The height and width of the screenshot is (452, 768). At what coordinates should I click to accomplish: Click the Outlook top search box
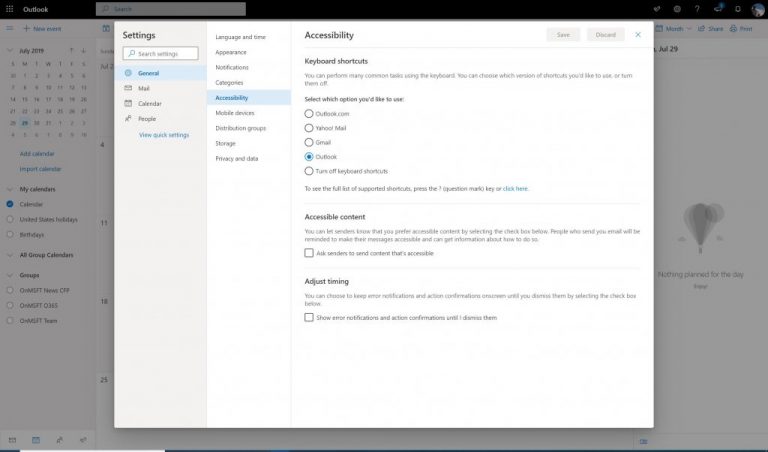pos(171,9)
